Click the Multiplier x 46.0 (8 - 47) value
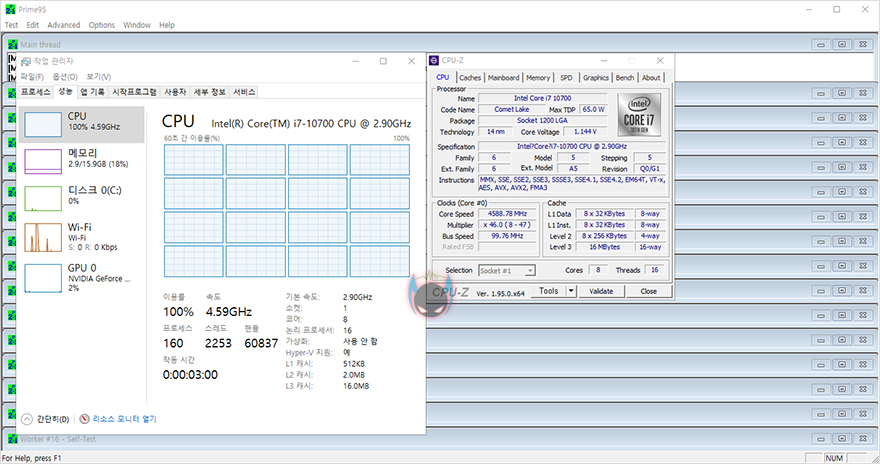Viewport: 880px width, 464px height. click(x=507, y=225)
